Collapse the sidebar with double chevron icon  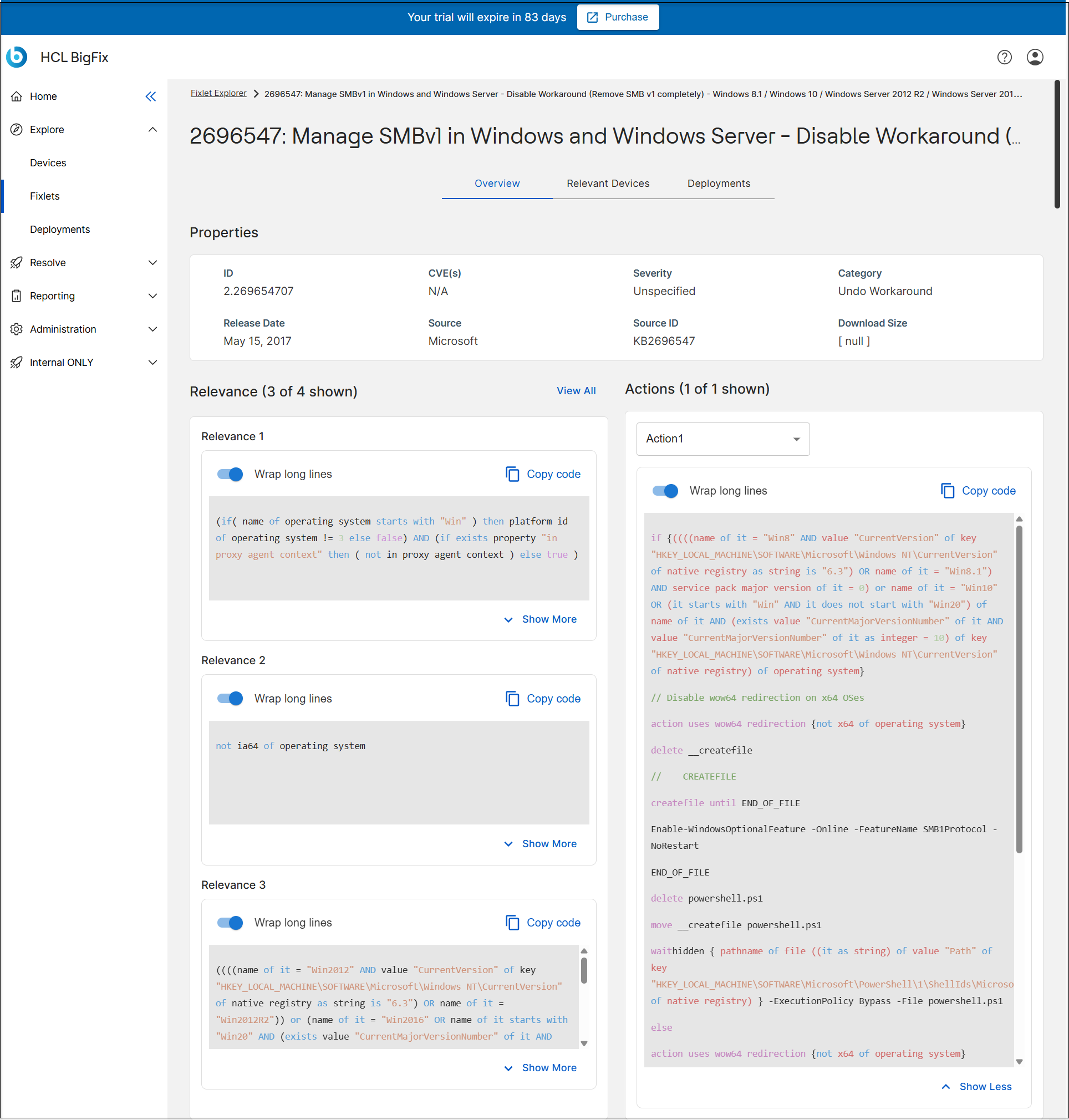150,96
